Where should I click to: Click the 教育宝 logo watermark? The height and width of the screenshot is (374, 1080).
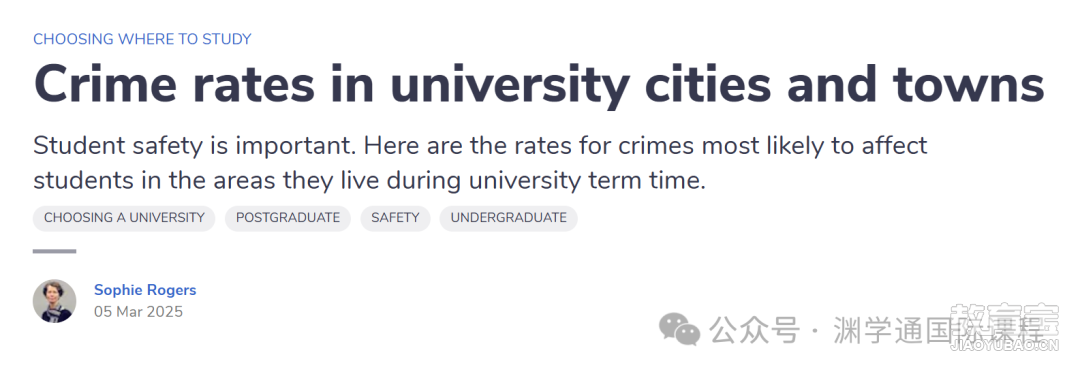pos(1004,320)
